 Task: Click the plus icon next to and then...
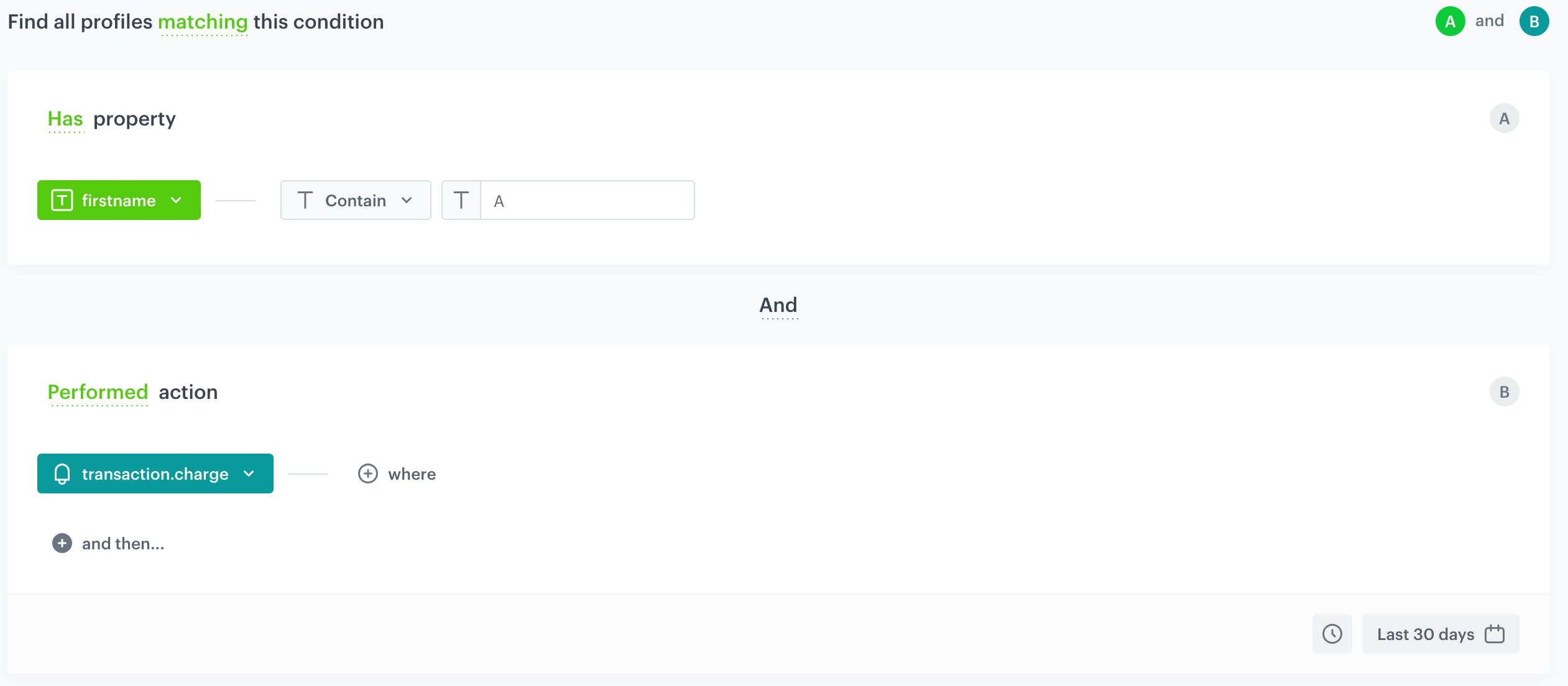click(x=62, y=543)
